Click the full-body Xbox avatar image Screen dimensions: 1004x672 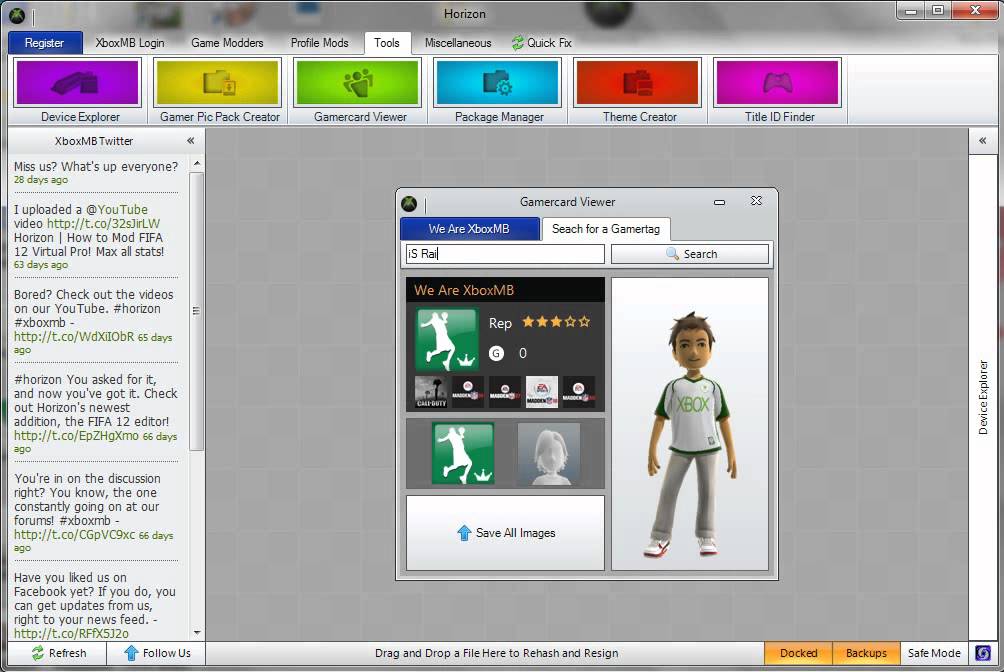(690, 433)
